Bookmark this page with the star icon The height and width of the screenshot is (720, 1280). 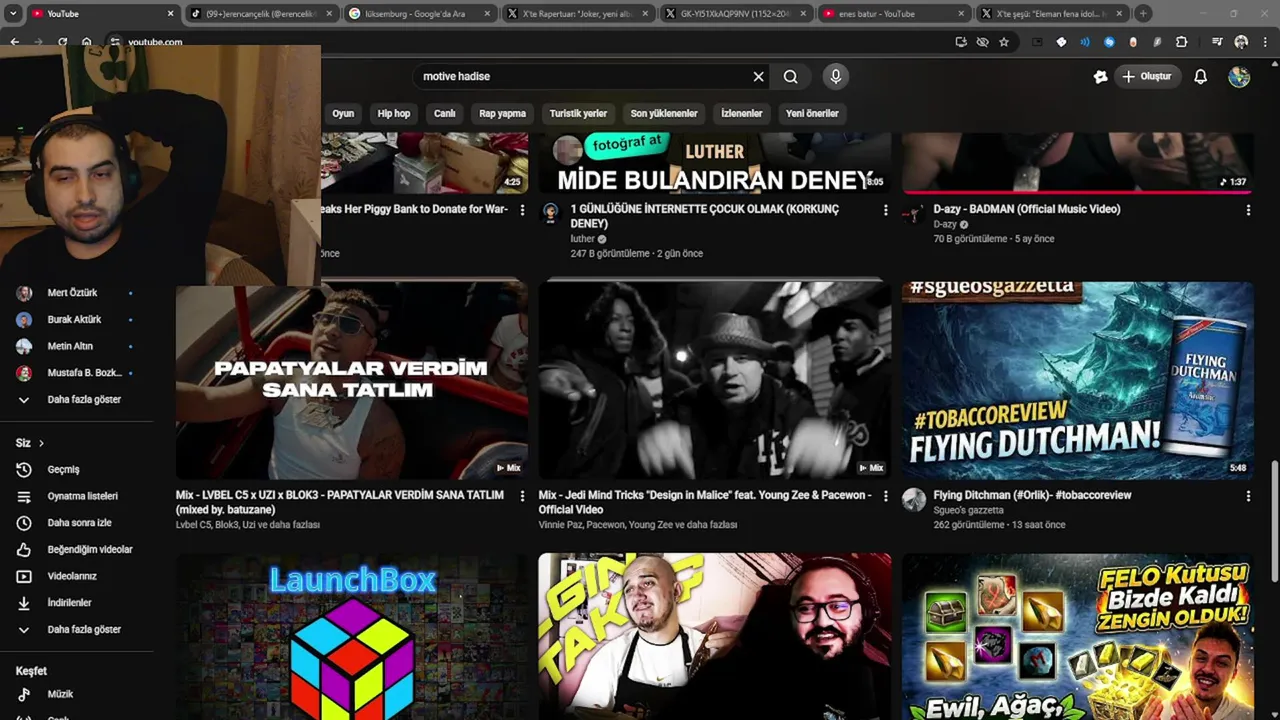click(1004, 42)
